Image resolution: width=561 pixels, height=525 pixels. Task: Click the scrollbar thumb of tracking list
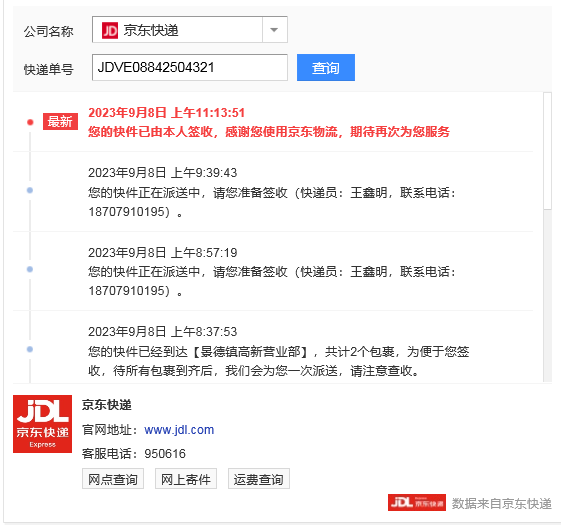point(547,151)
